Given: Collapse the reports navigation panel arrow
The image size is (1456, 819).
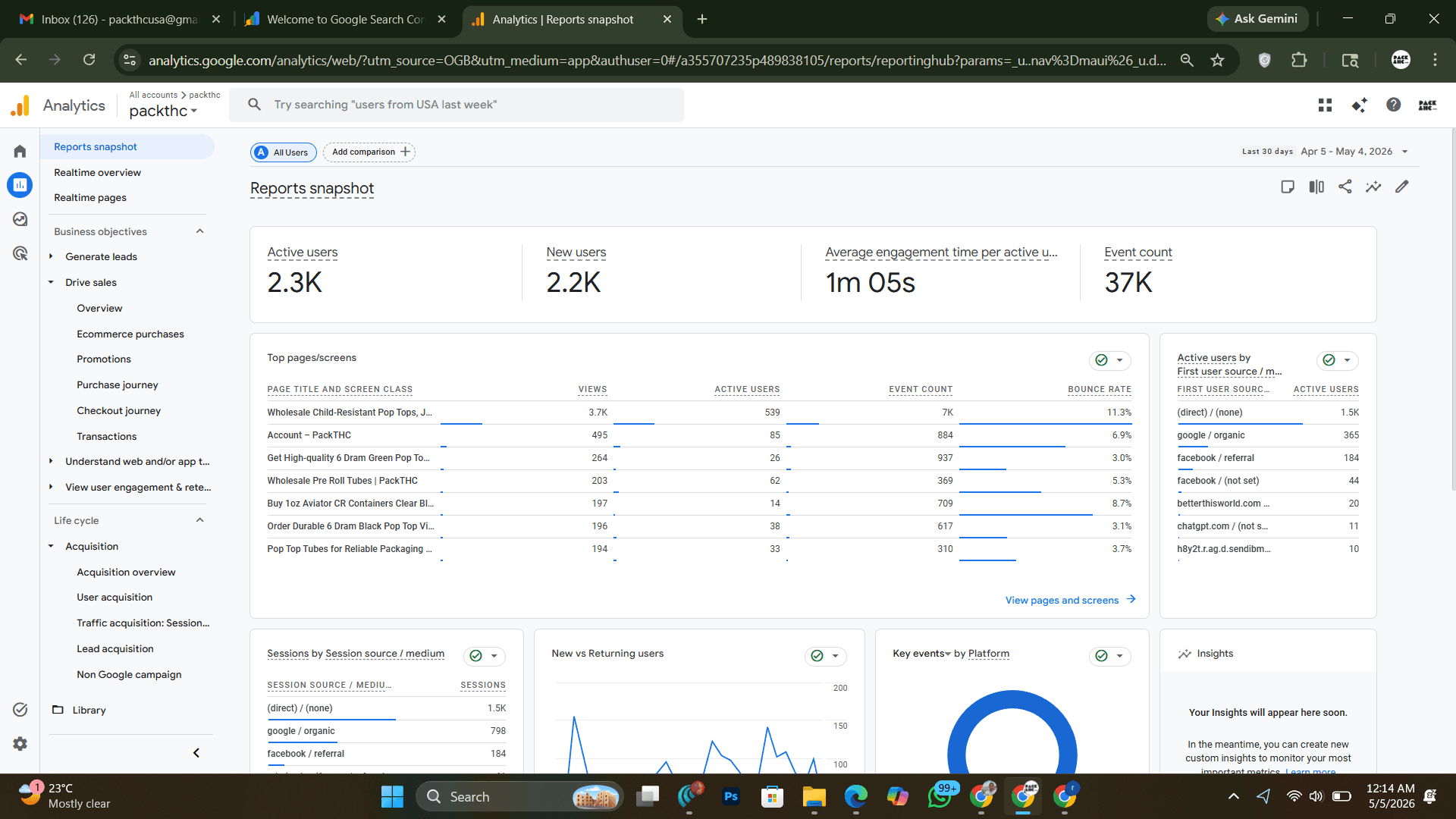Looking at the screenshot, I should [x=196, y=753].
